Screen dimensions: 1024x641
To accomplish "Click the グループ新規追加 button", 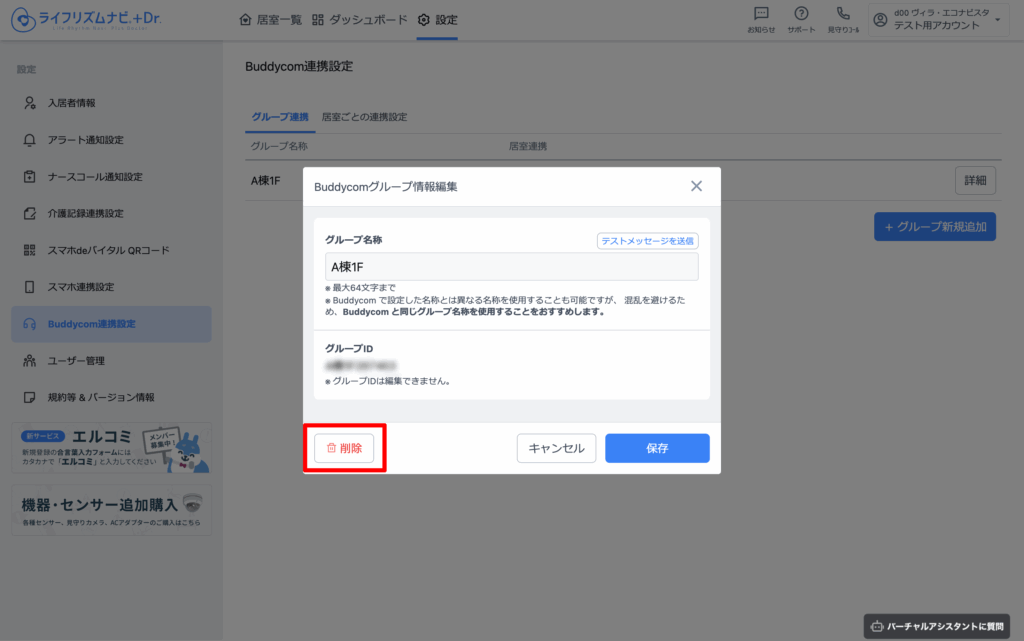I will 935,227.
